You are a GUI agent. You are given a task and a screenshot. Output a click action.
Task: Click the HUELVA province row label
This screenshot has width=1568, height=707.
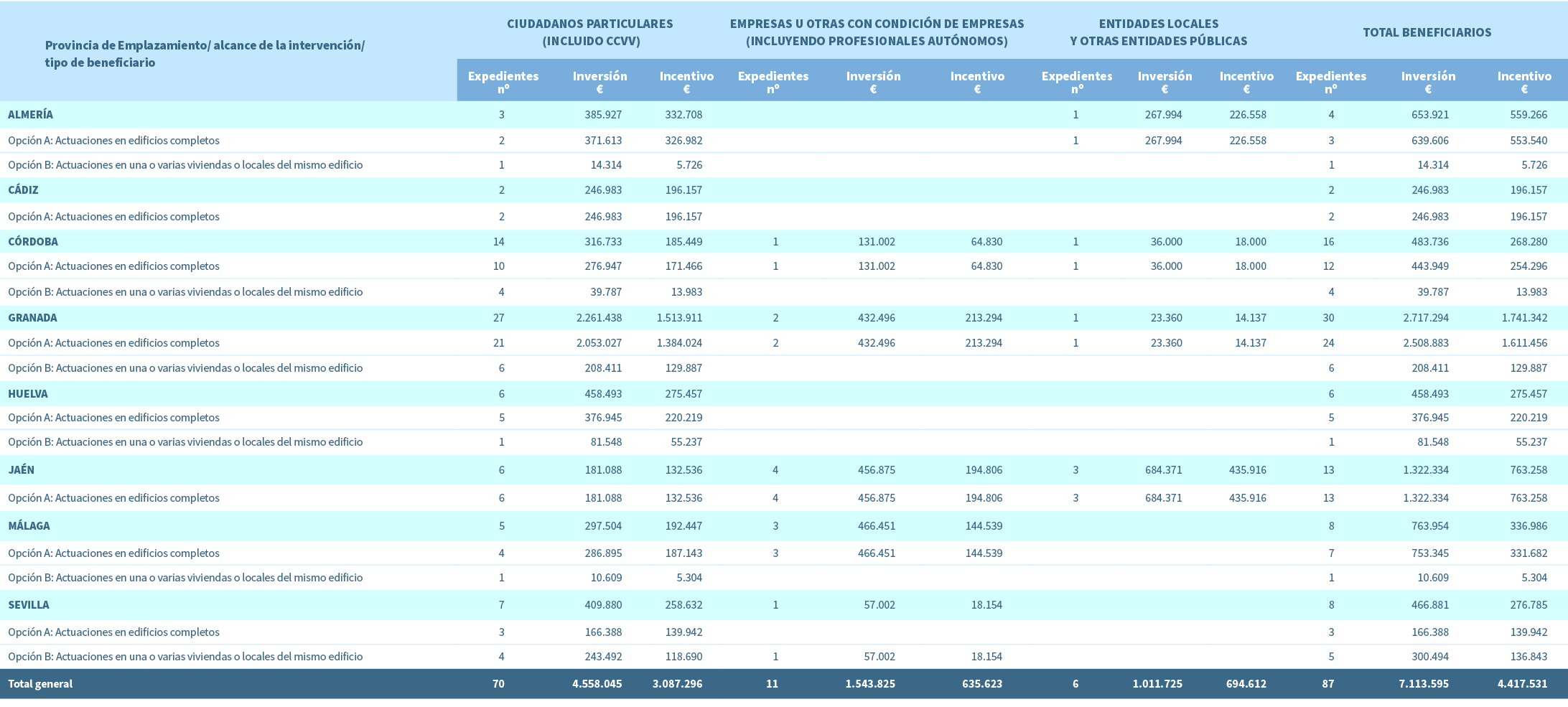[x=28, y=394]
